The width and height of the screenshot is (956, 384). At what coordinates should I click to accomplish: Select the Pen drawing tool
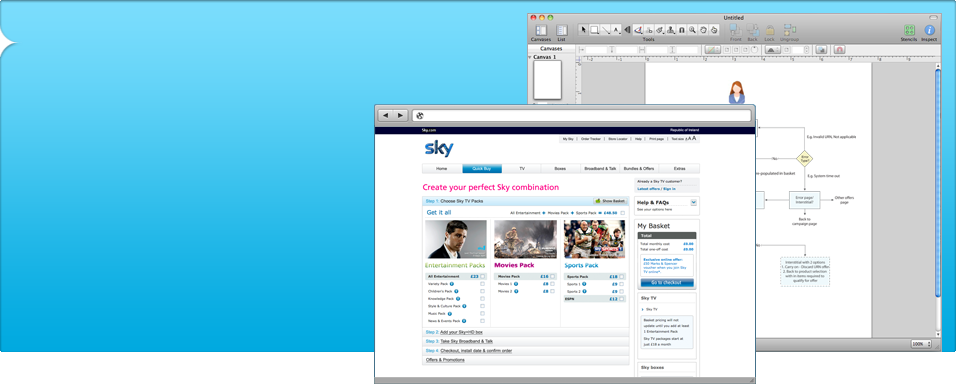tap(638, 29)
